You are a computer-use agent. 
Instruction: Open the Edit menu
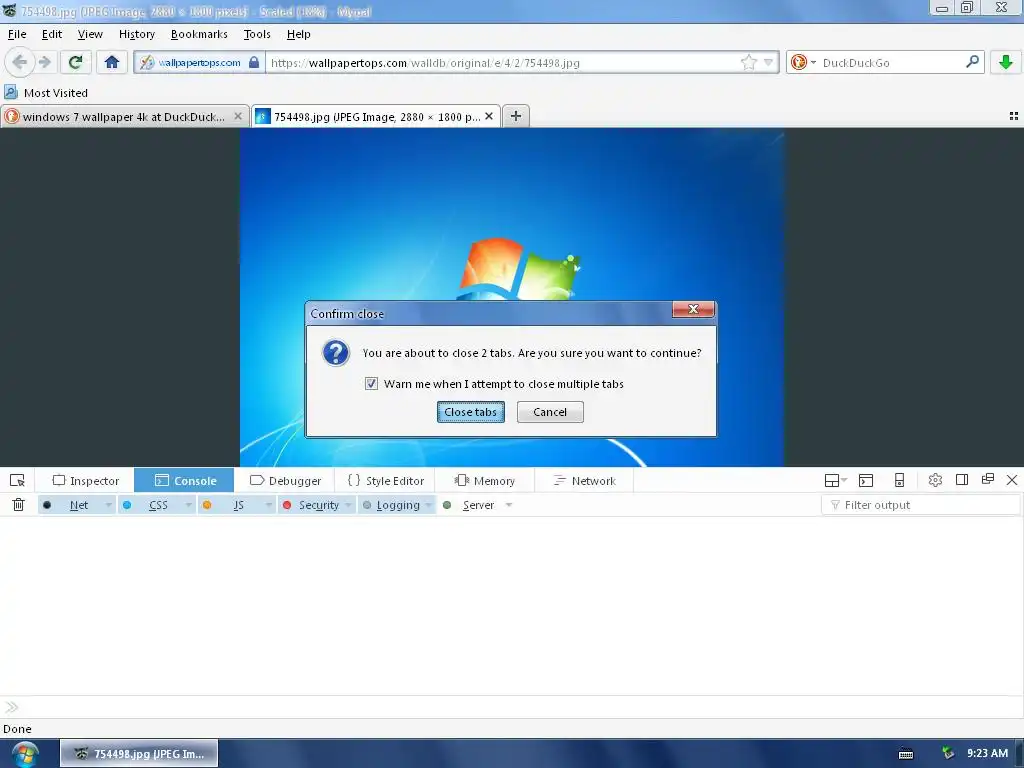(x=52, y=34)
